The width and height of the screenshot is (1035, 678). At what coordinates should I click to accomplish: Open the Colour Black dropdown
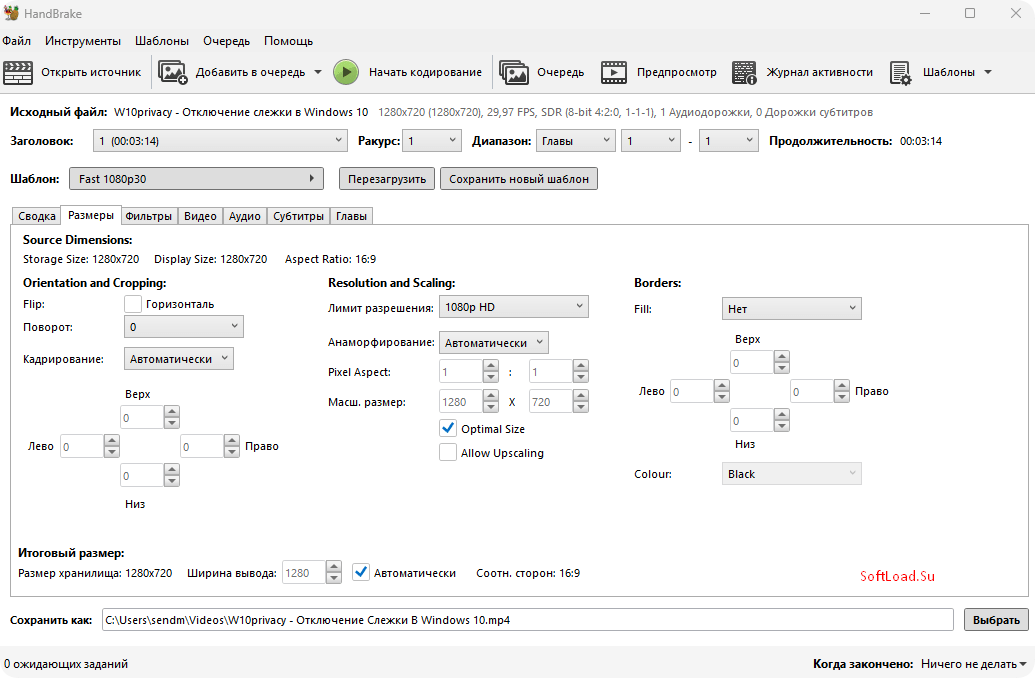[x=791, y=474]
